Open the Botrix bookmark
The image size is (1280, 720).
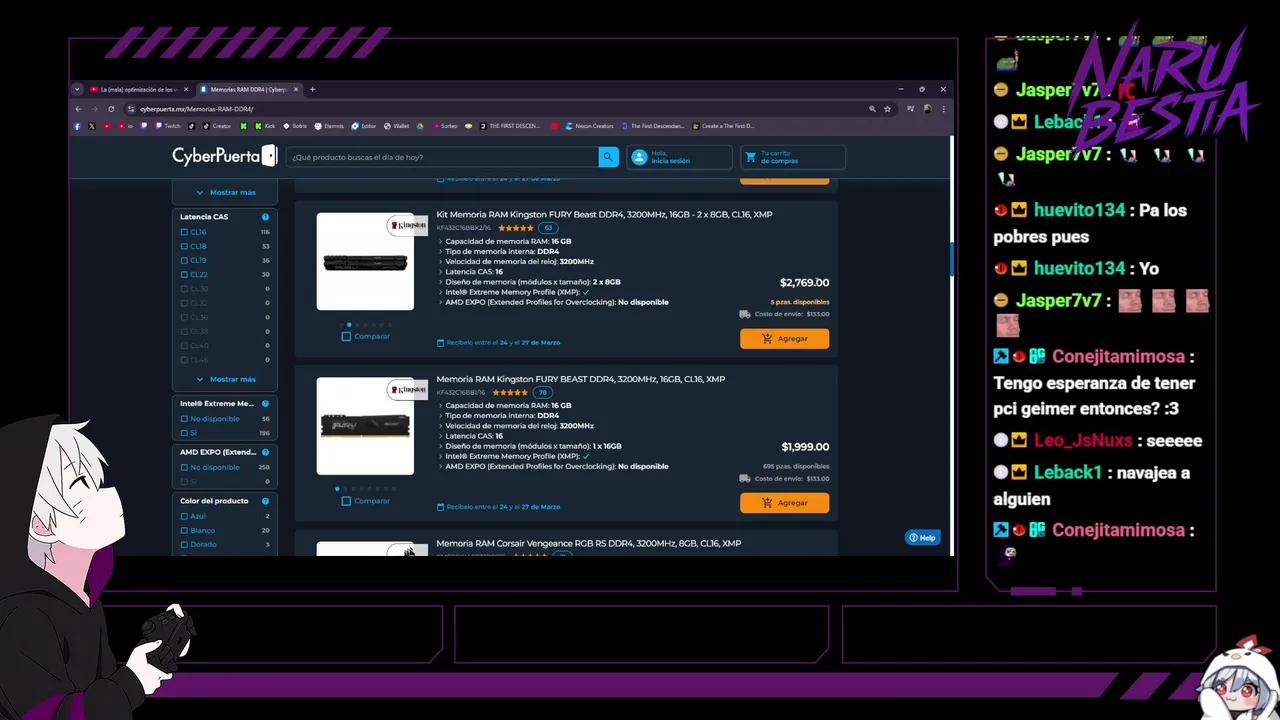click(x=295, y=126)
